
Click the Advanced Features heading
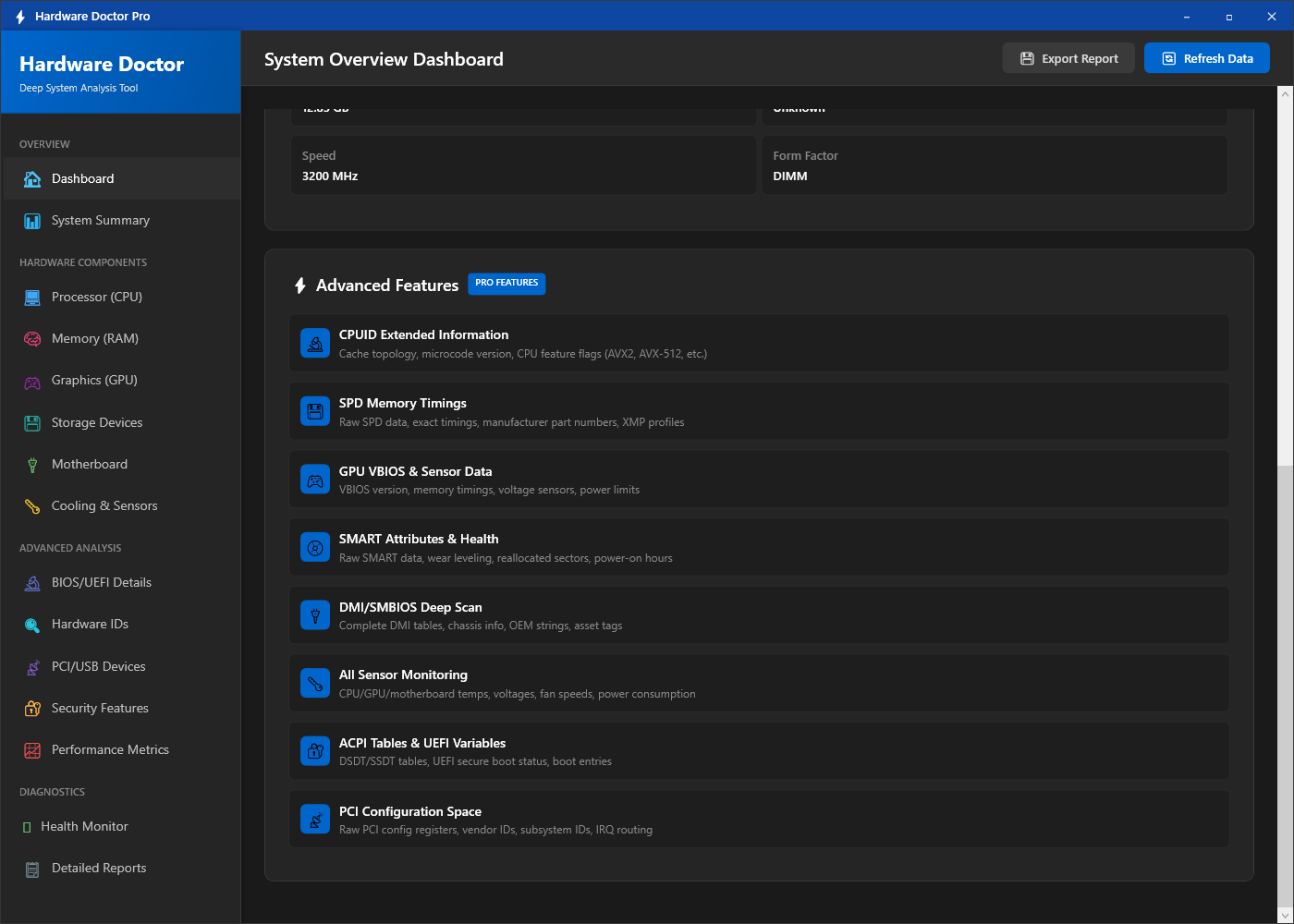387,286
